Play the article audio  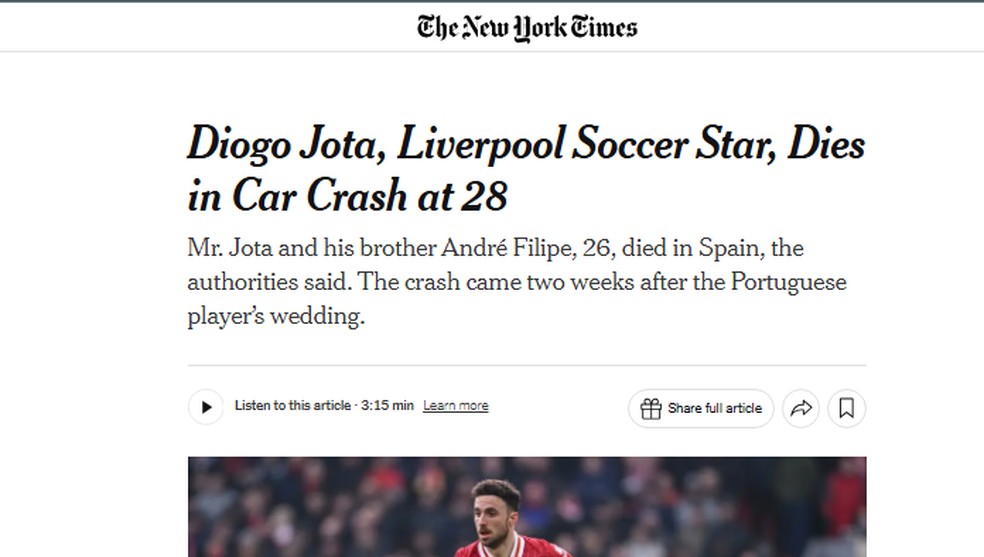(x=206, y=407)
